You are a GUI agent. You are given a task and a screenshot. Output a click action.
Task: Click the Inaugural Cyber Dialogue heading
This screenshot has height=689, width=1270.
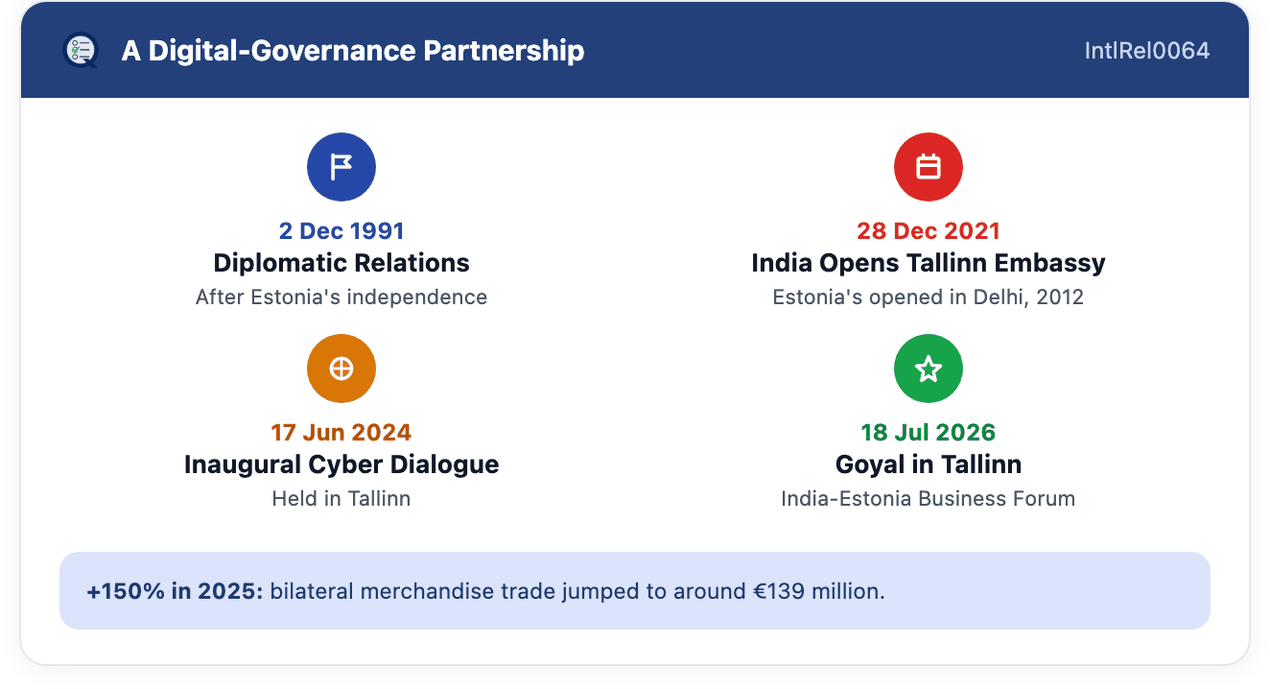tap(341, 465)
